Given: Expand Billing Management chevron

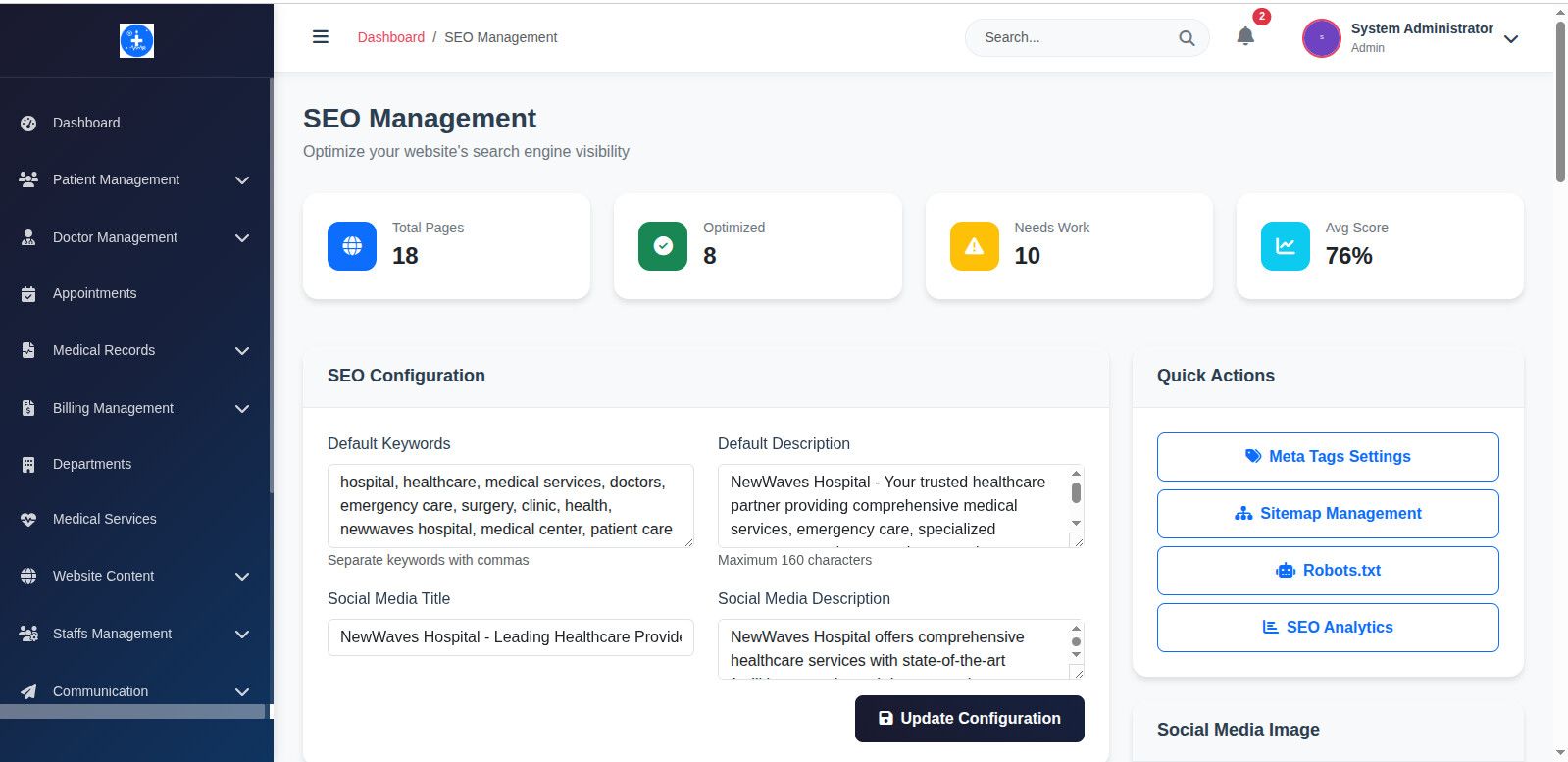Looking at the screenshot, I should click(242, 409).
